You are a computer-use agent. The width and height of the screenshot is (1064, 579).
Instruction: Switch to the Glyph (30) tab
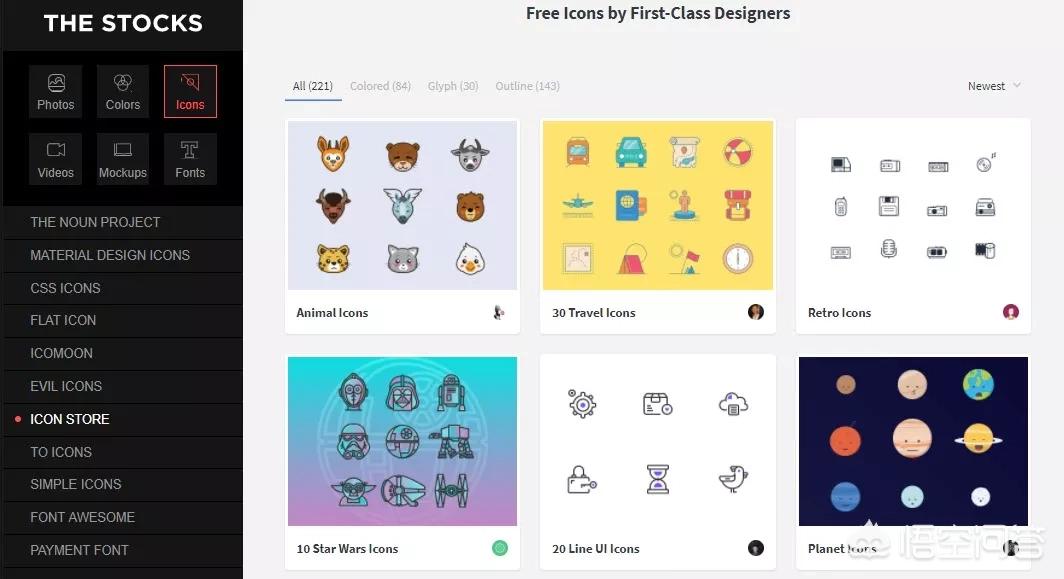tap(453, 86)
